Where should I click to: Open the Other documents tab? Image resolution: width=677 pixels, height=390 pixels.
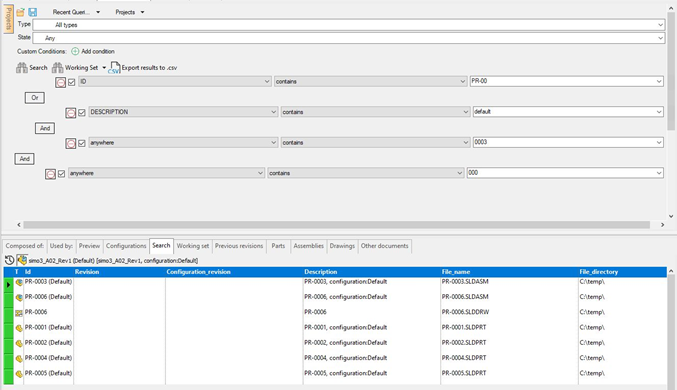click(x=385, y=246)
